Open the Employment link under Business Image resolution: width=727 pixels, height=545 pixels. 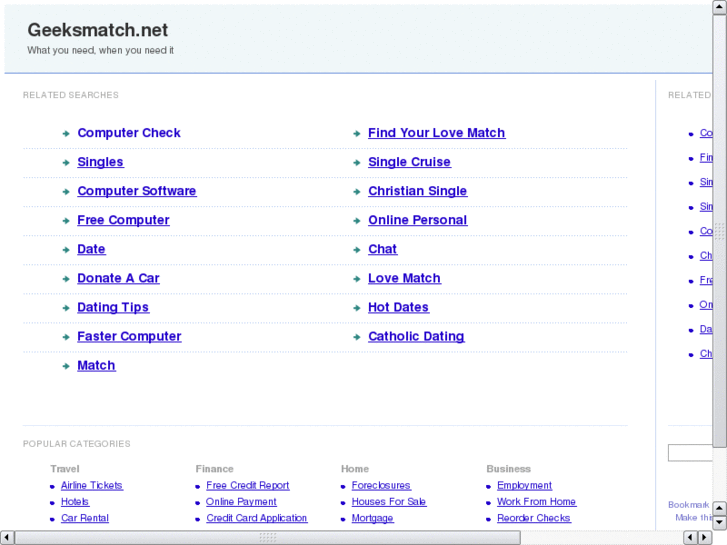pyautogui.click(x=524, y=486)
